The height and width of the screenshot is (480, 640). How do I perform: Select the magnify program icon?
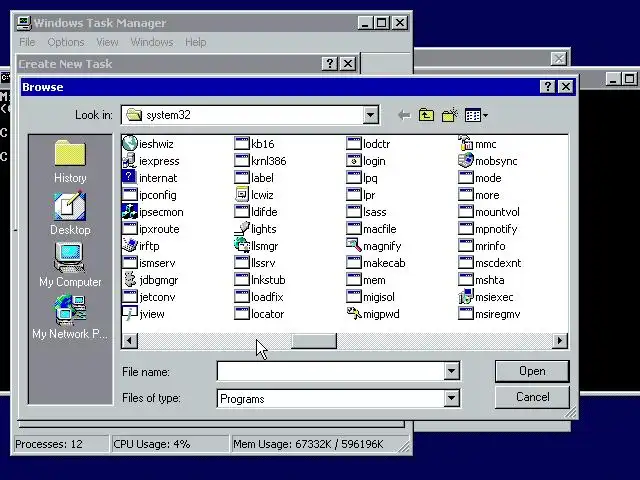[353, 246]
